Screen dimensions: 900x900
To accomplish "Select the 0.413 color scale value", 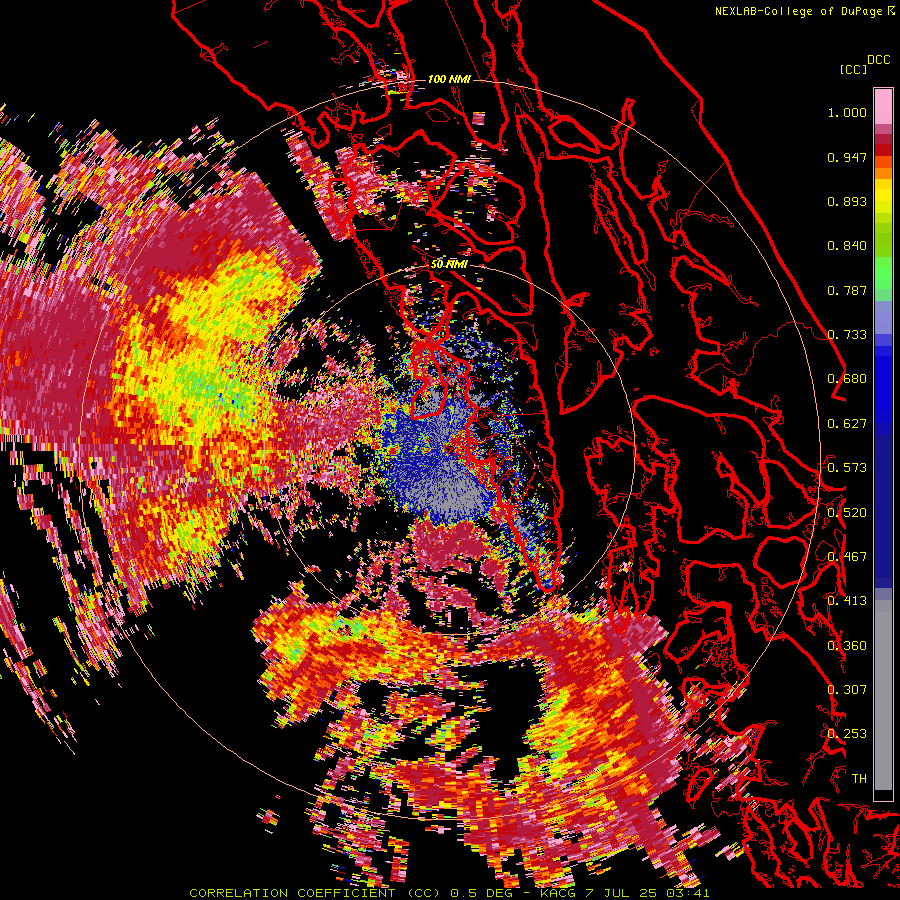I will coord(847,601).
